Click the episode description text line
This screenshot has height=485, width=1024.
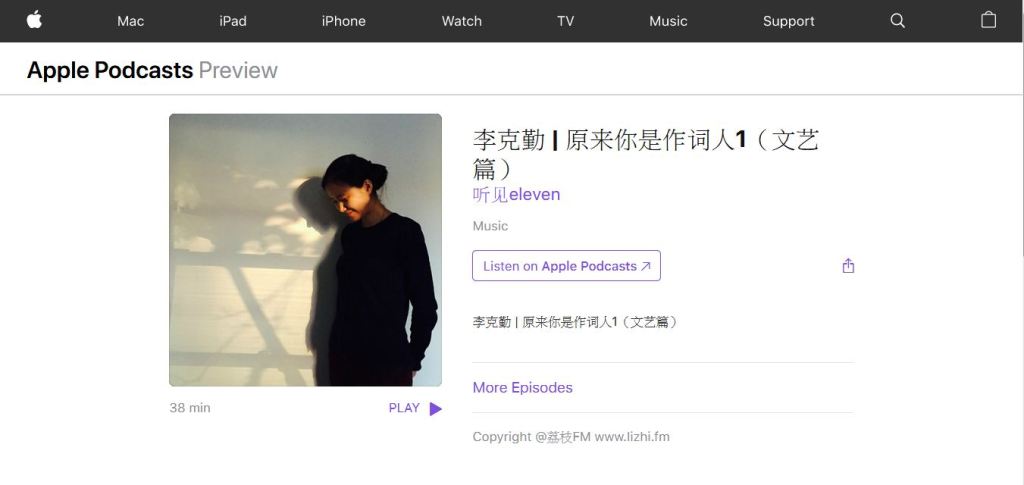click(575, 322)
